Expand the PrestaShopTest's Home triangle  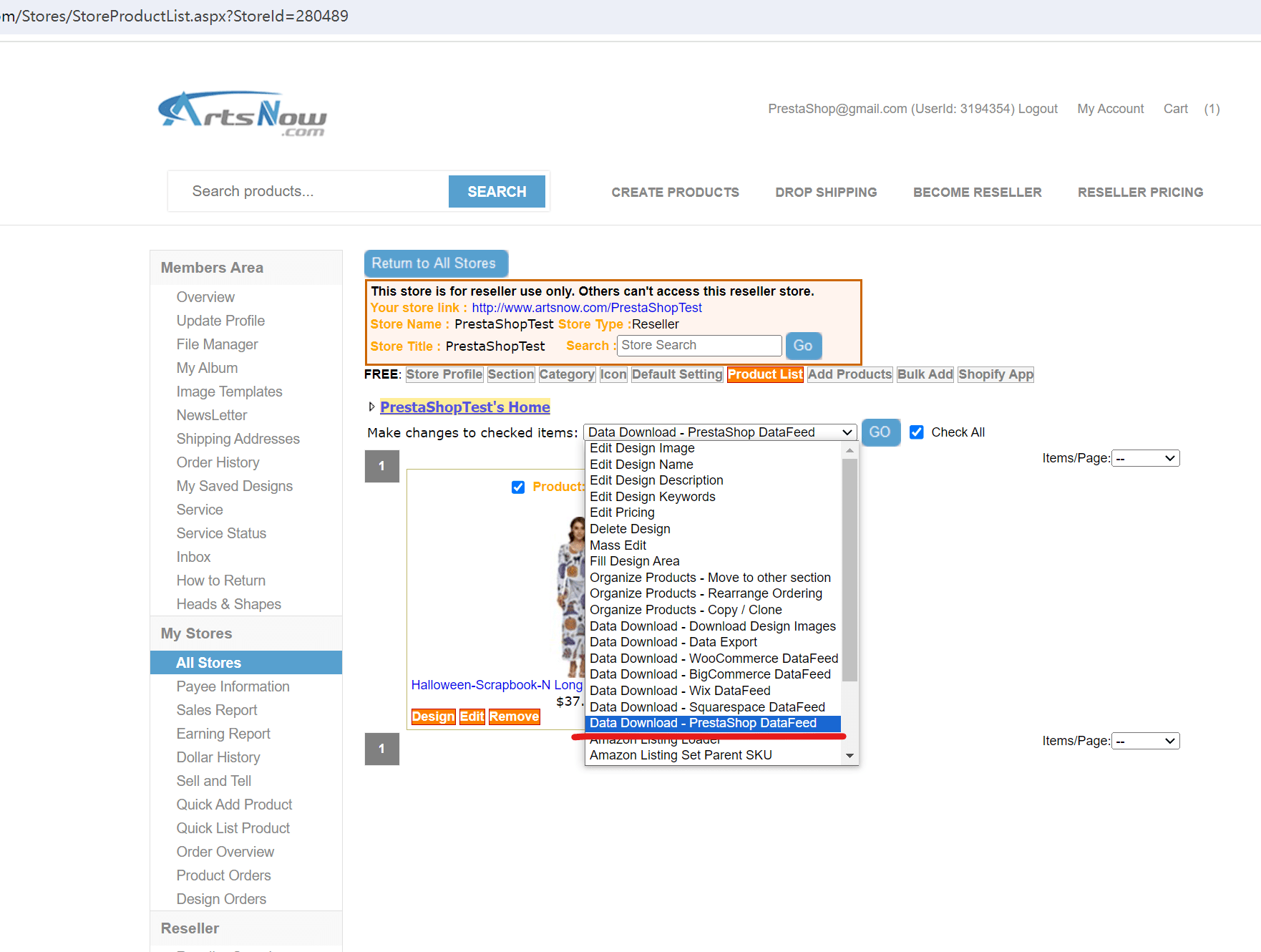371,407
